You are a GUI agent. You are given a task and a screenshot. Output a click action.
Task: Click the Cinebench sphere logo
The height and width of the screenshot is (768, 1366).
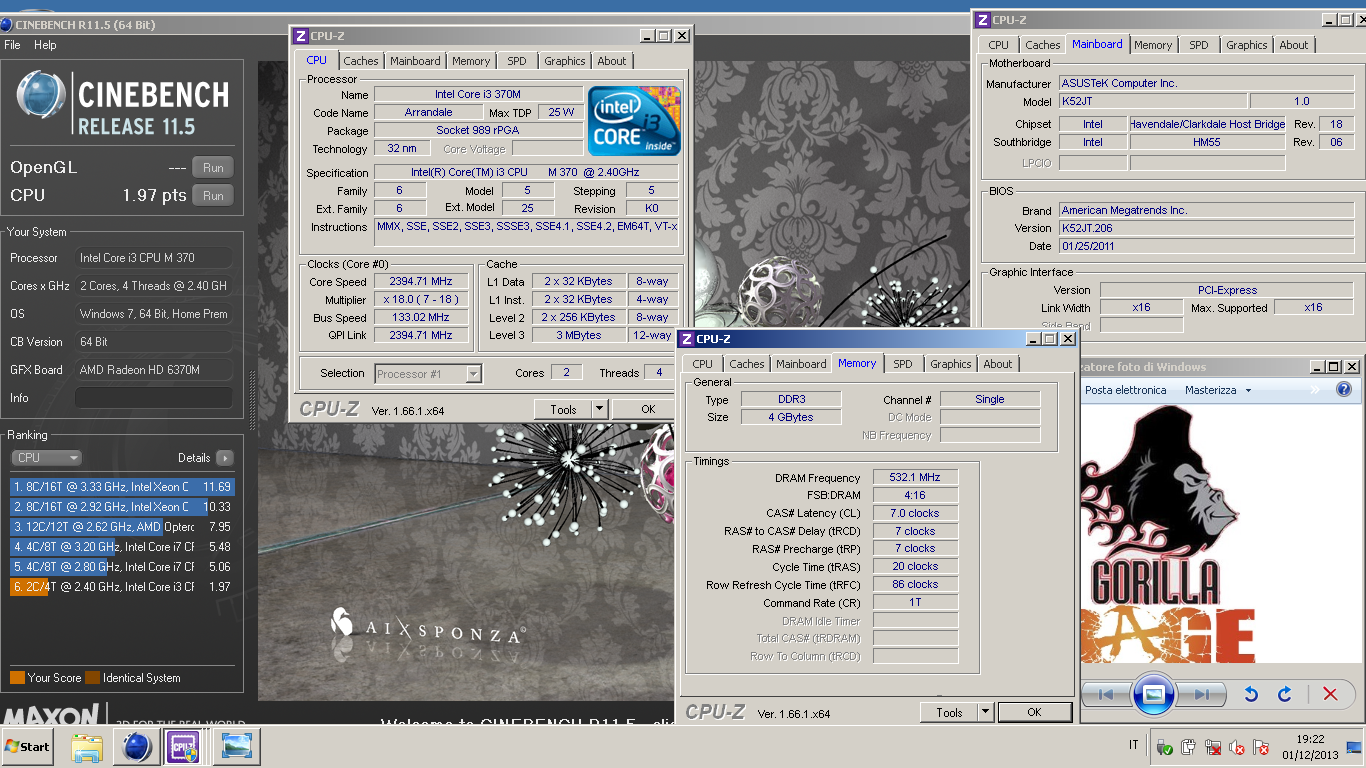41,95
